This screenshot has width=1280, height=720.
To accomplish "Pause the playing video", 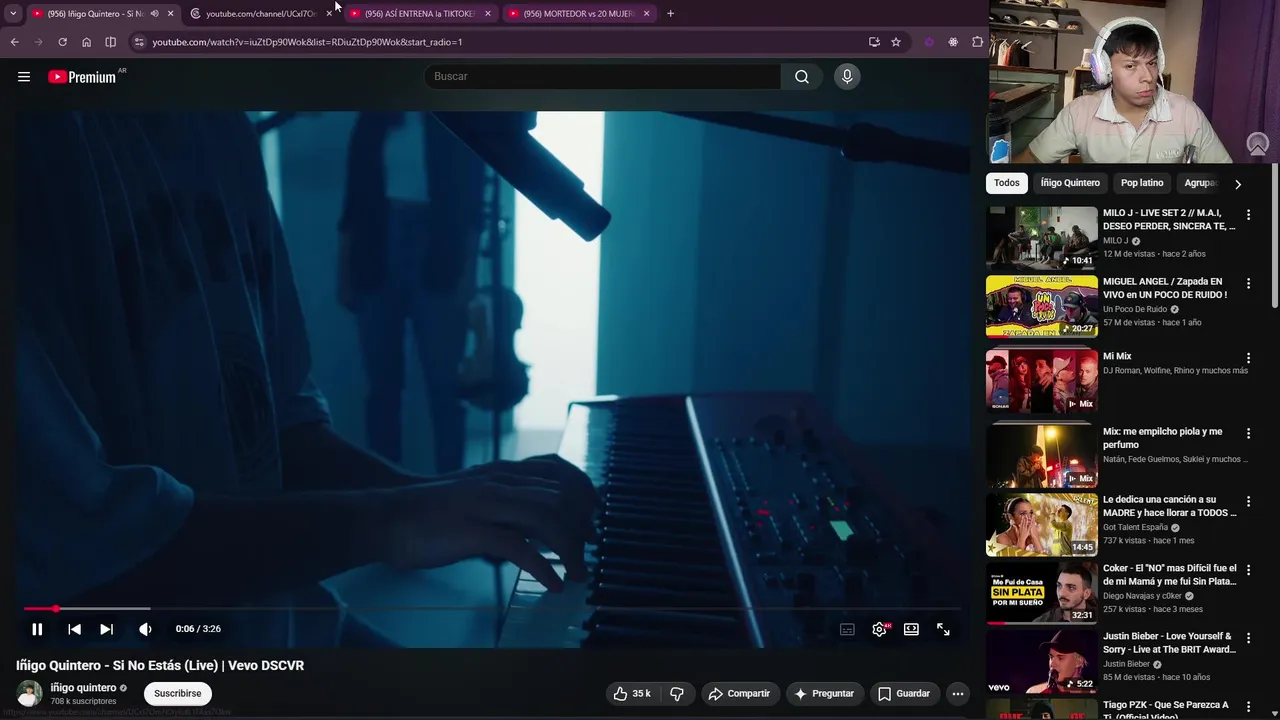I will tap(37, 629).
